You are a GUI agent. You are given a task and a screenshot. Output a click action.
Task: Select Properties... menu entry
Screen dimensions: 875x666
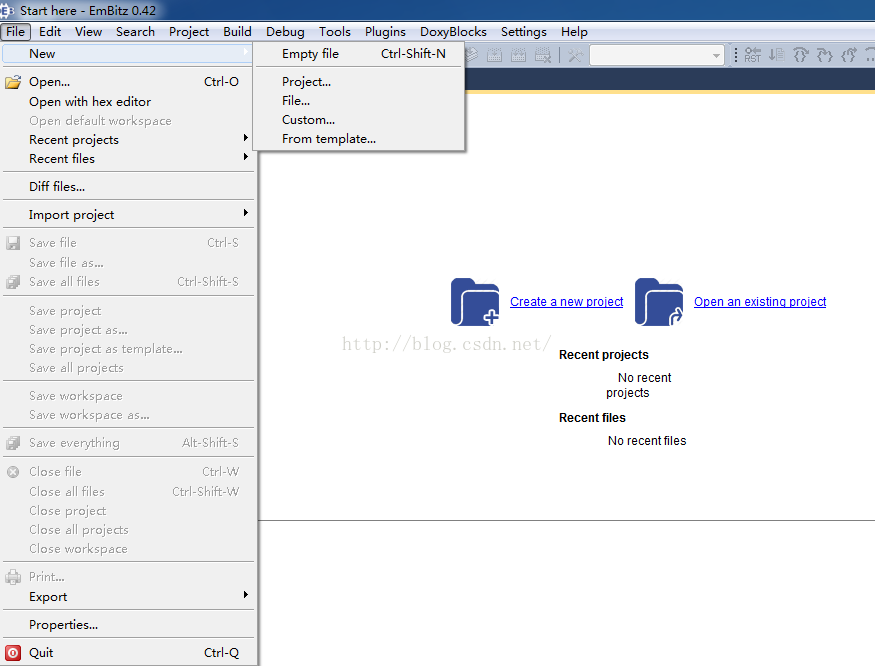pos(127,625)
